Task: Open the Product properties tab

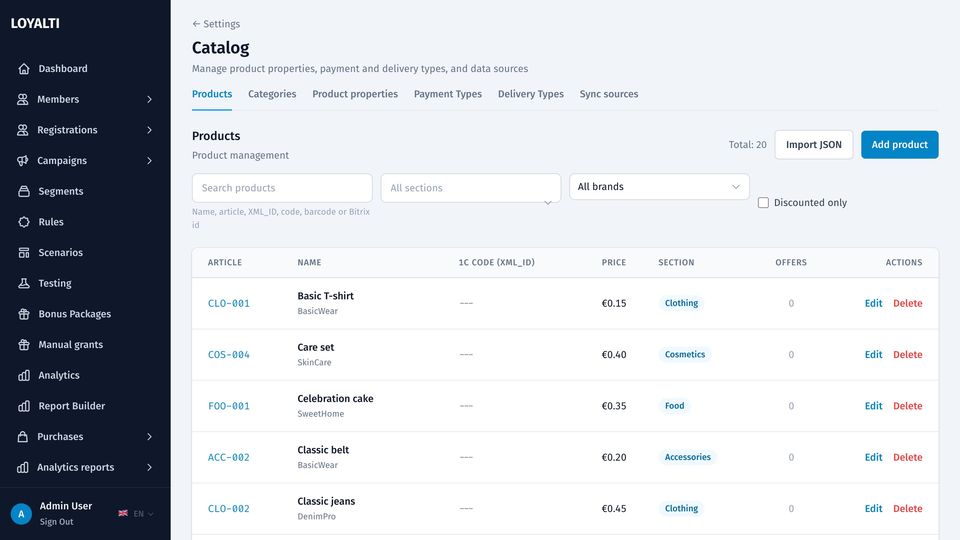Action: [355, 94]
